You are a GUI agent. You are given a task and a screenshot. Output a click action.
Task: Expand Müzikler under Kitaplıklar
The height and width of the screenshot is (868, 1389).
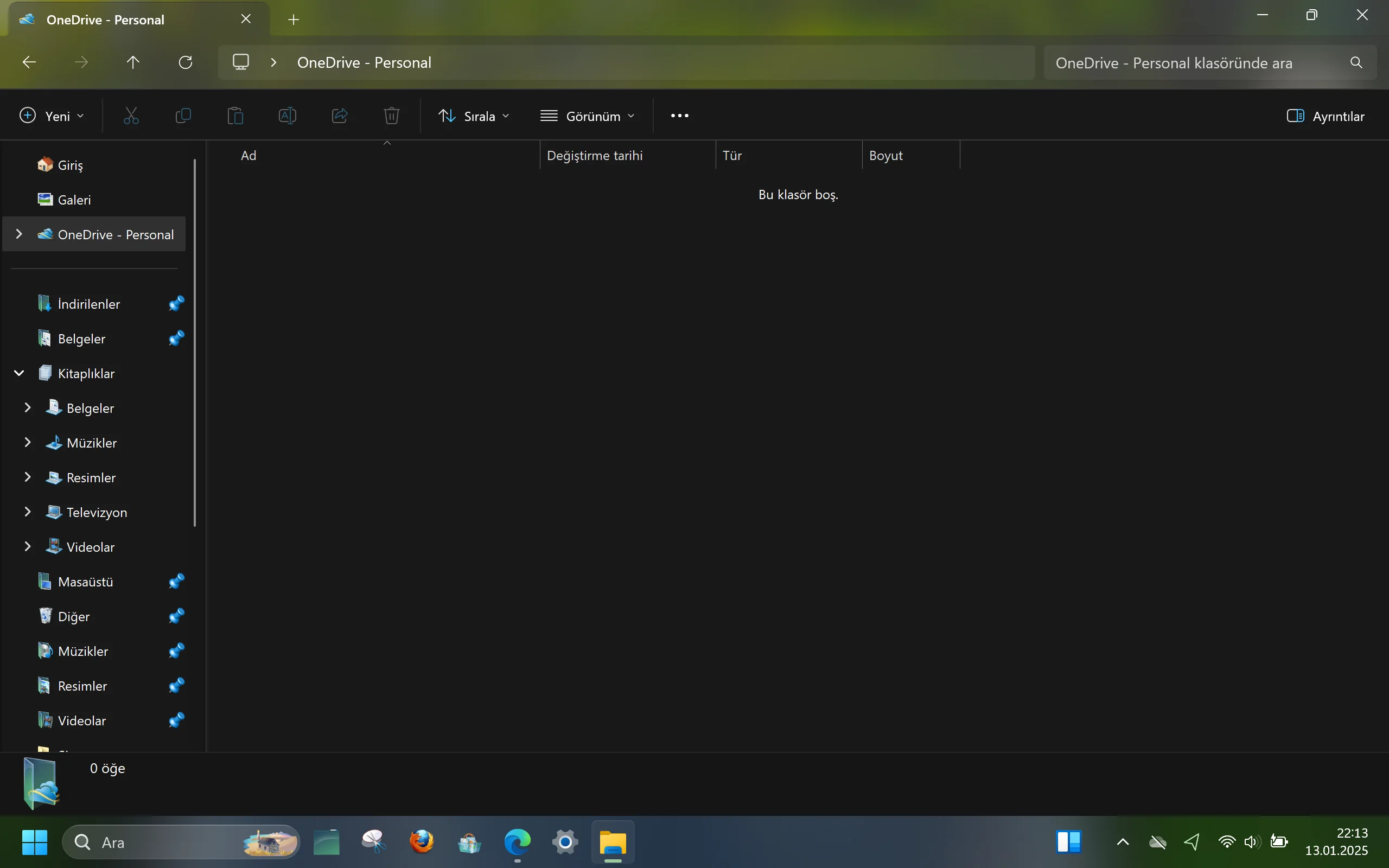[28, 443]
